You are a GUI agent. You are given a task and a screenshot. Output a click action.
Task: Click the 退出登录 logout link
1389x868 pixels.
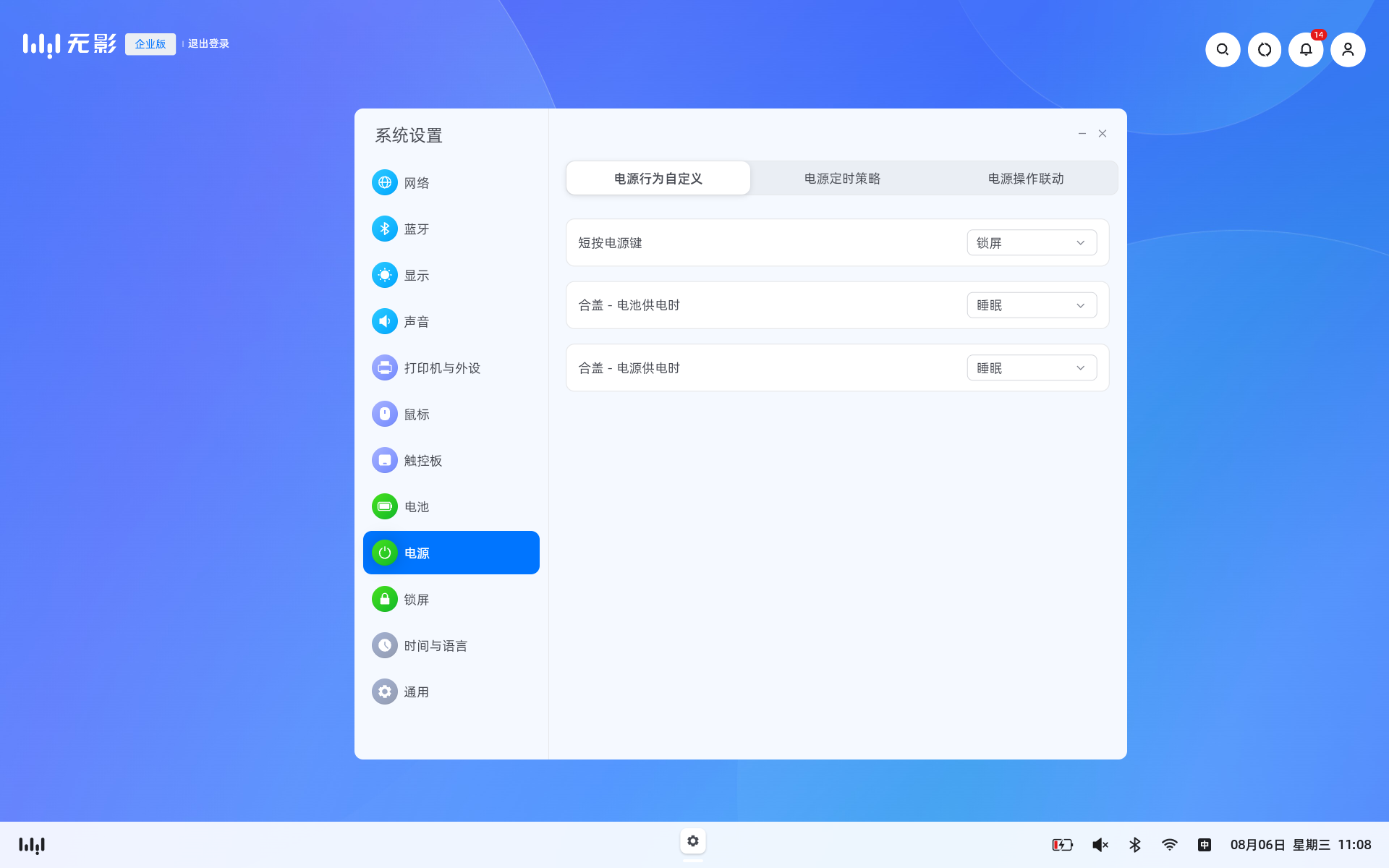[208, 43]
